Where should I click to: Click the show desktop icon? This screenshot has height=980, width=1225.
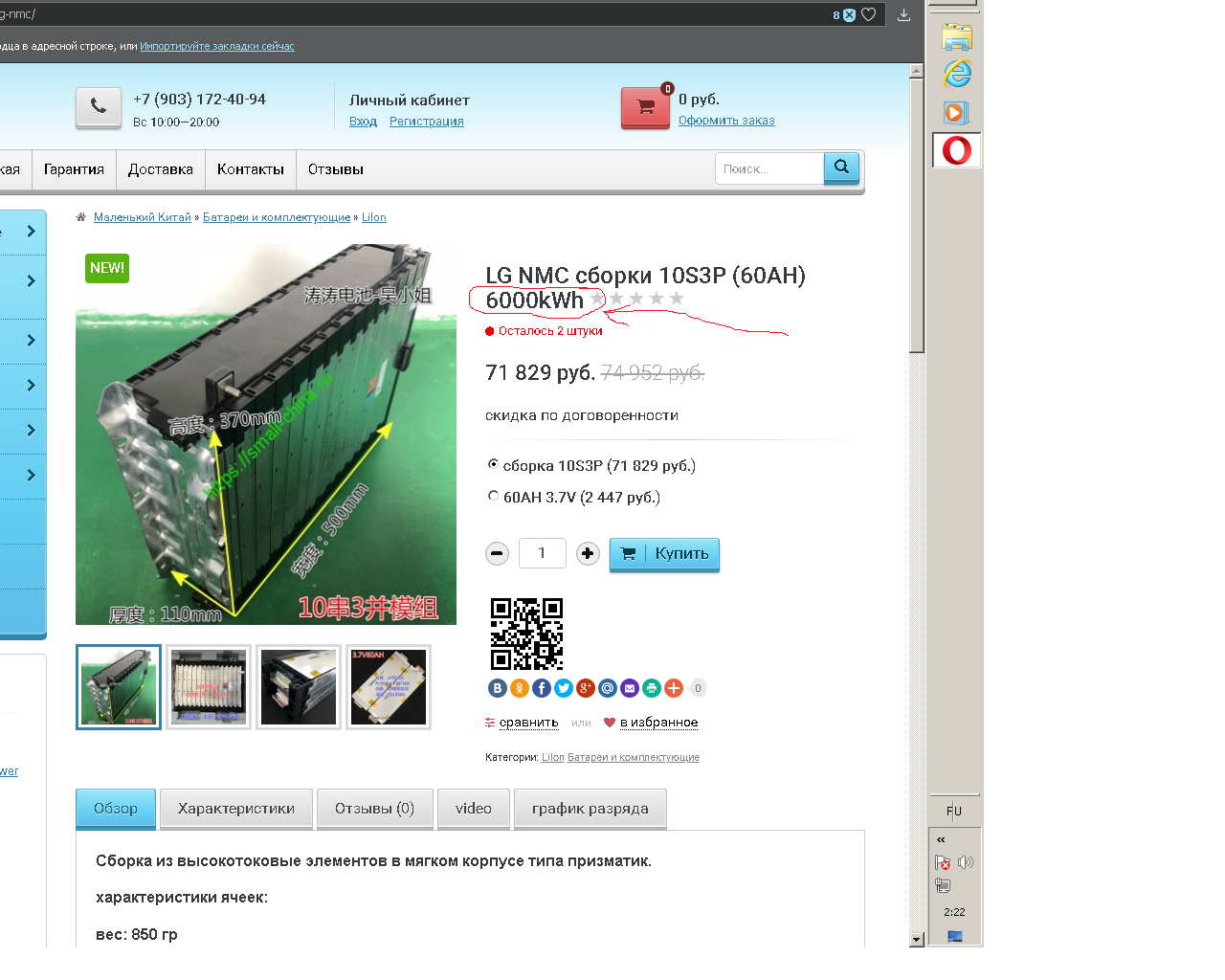point(954,936)
